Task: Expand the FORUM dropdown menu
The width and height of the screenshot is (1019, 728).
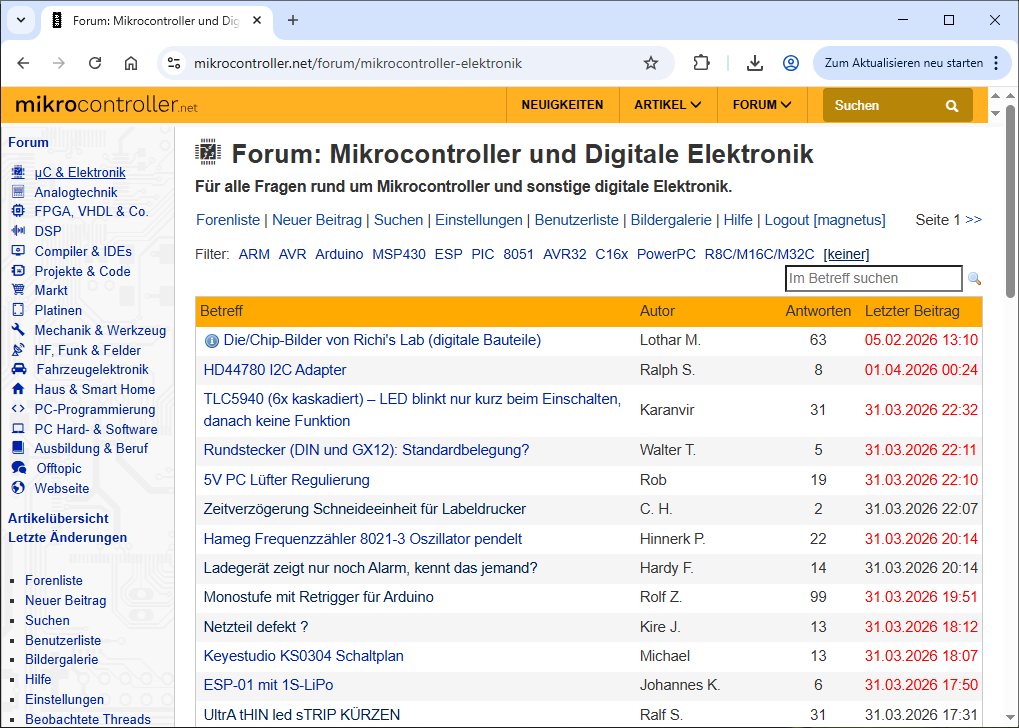Action: point(762,105)
